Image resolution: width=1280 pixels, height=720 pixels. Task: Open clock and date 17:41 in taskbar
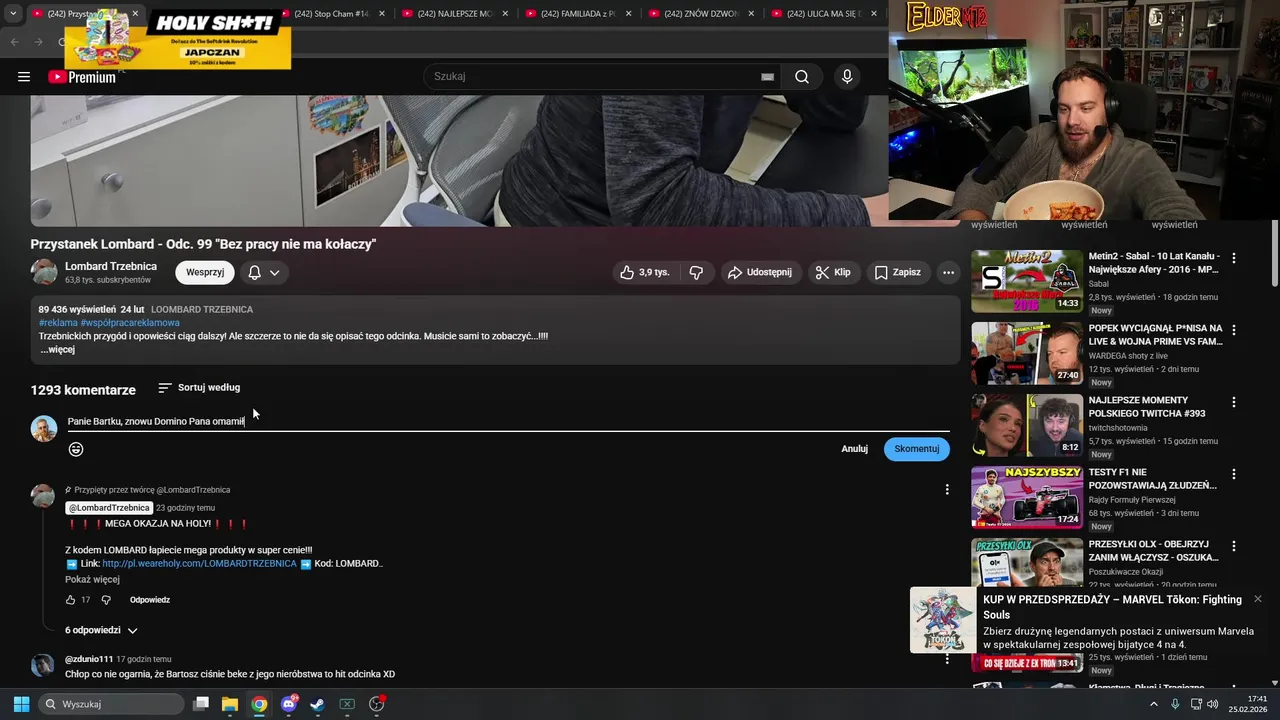tap(1248, 704)
